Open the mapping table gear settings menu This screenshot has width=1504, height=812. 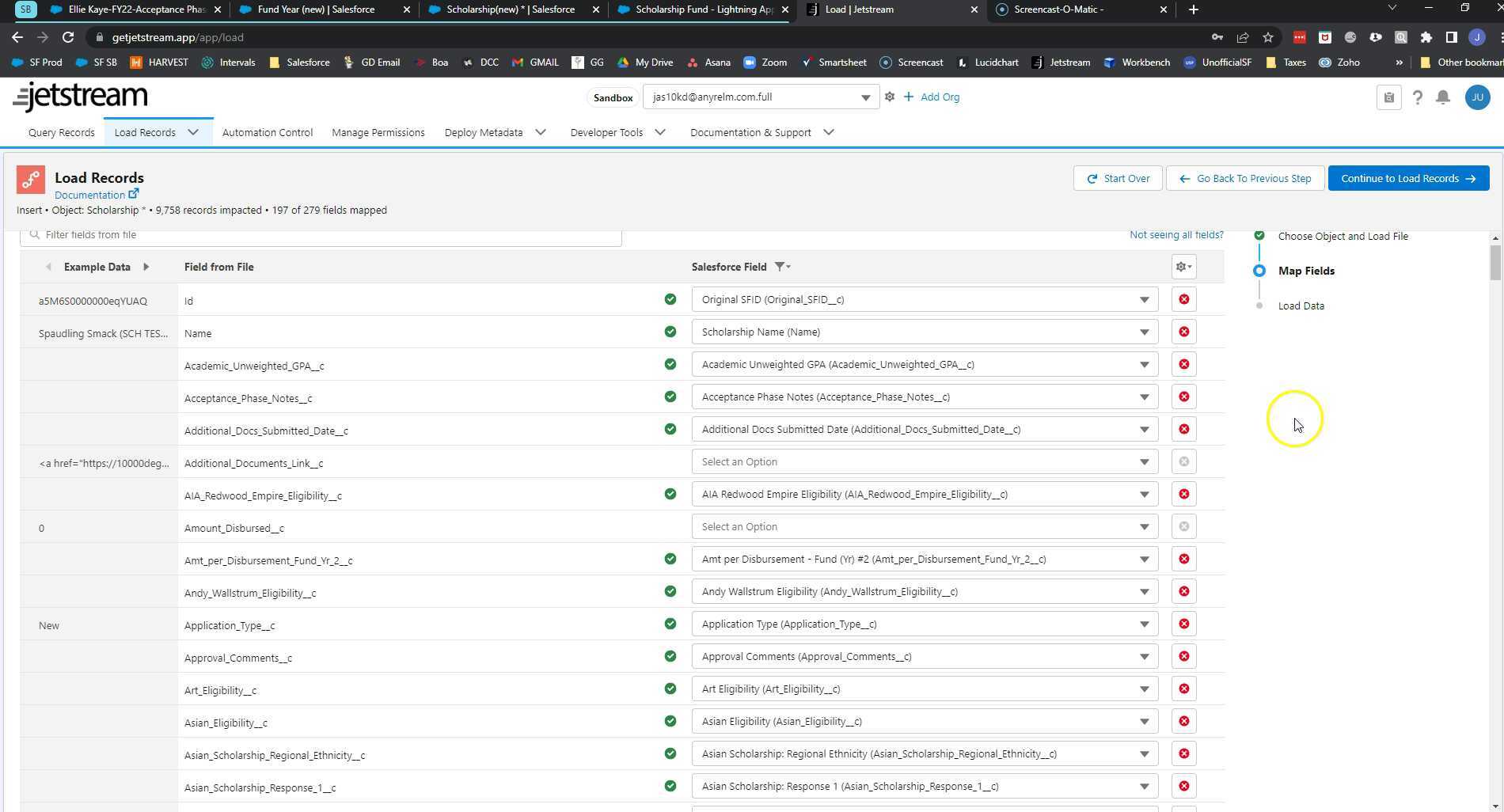point(1183,268)
